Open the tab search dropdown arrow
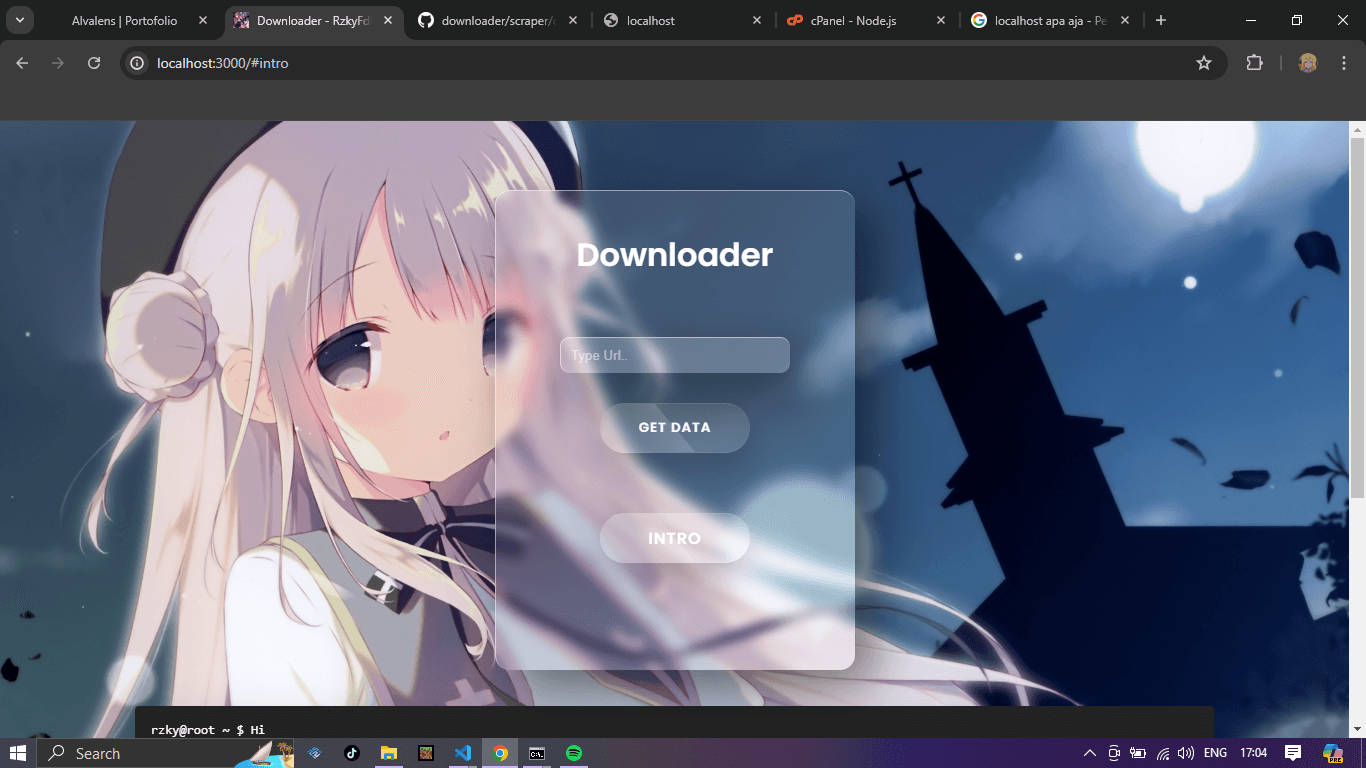This screenshot has height=768, width=1366. click(19, 20)
